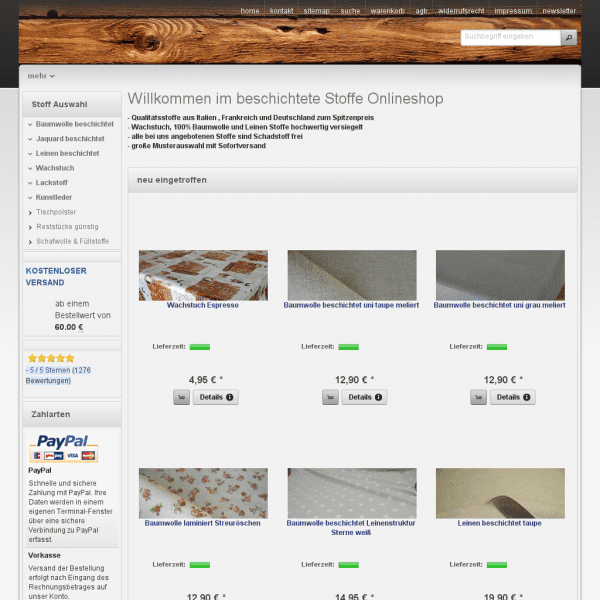Select Wachstuch category text
Viewport: 600px width, 600px height.
click(55, 168)
